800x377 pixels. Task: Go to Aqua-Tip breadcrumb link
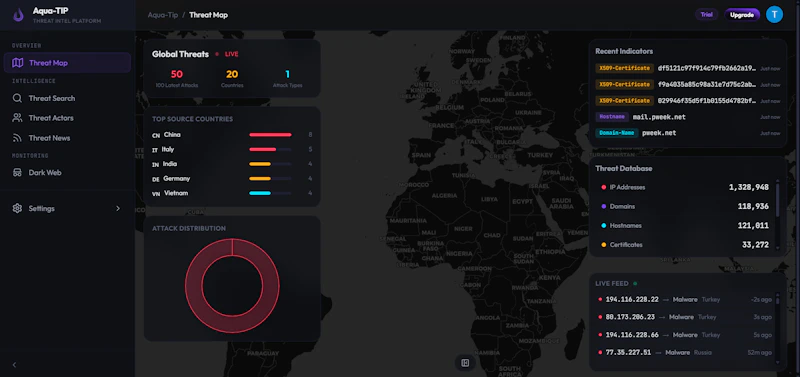[163, 15]
